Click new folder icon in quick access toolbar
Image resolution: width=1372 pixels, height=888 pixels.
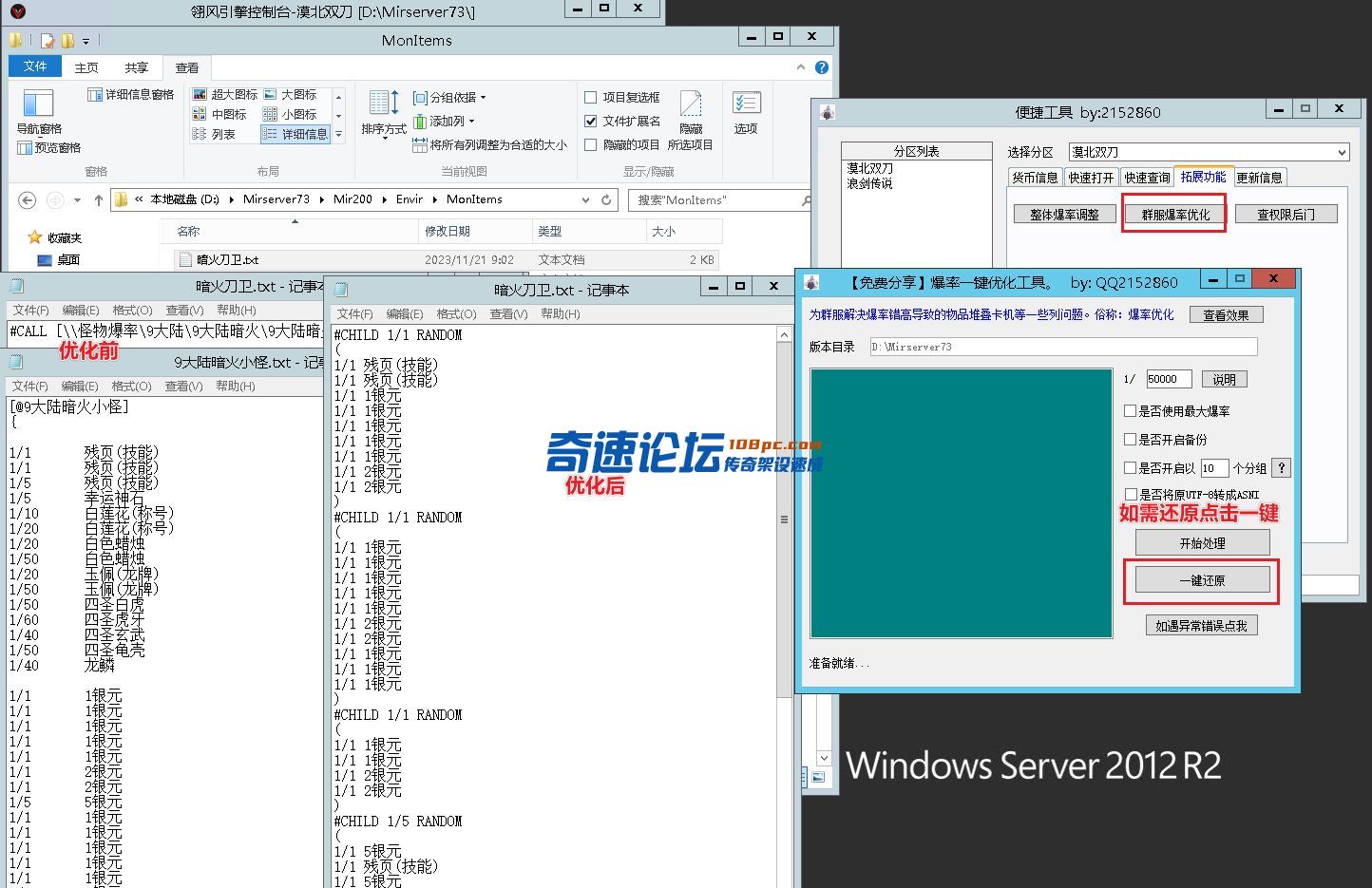[x=67, y=41]
